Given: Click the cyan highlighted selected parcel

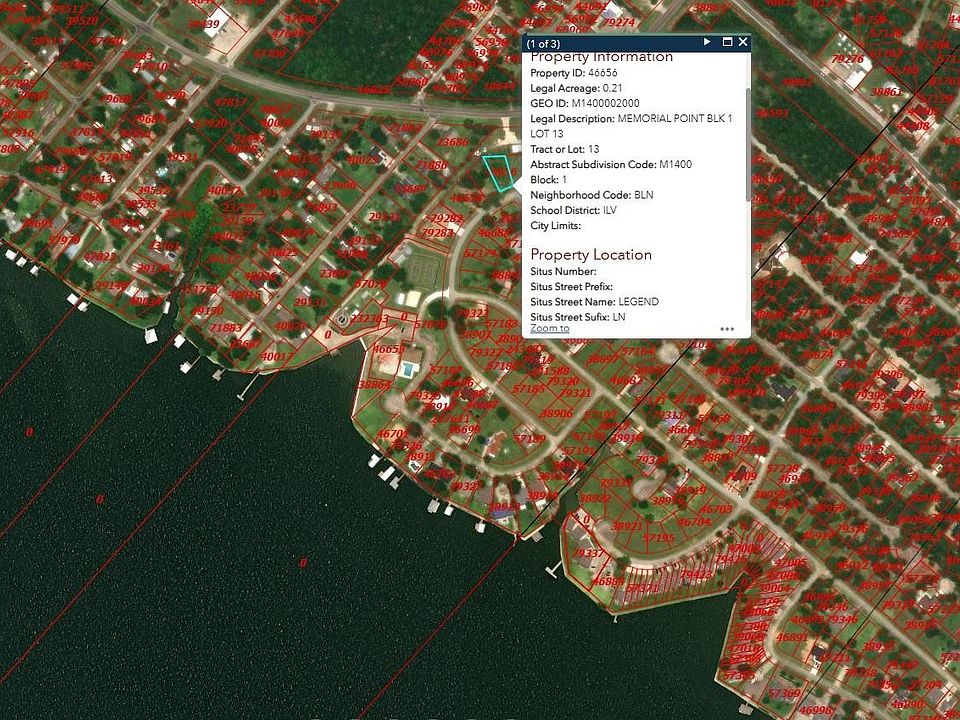Looking at the screenshot, I should pyautogui.click(x=498, y=172).
